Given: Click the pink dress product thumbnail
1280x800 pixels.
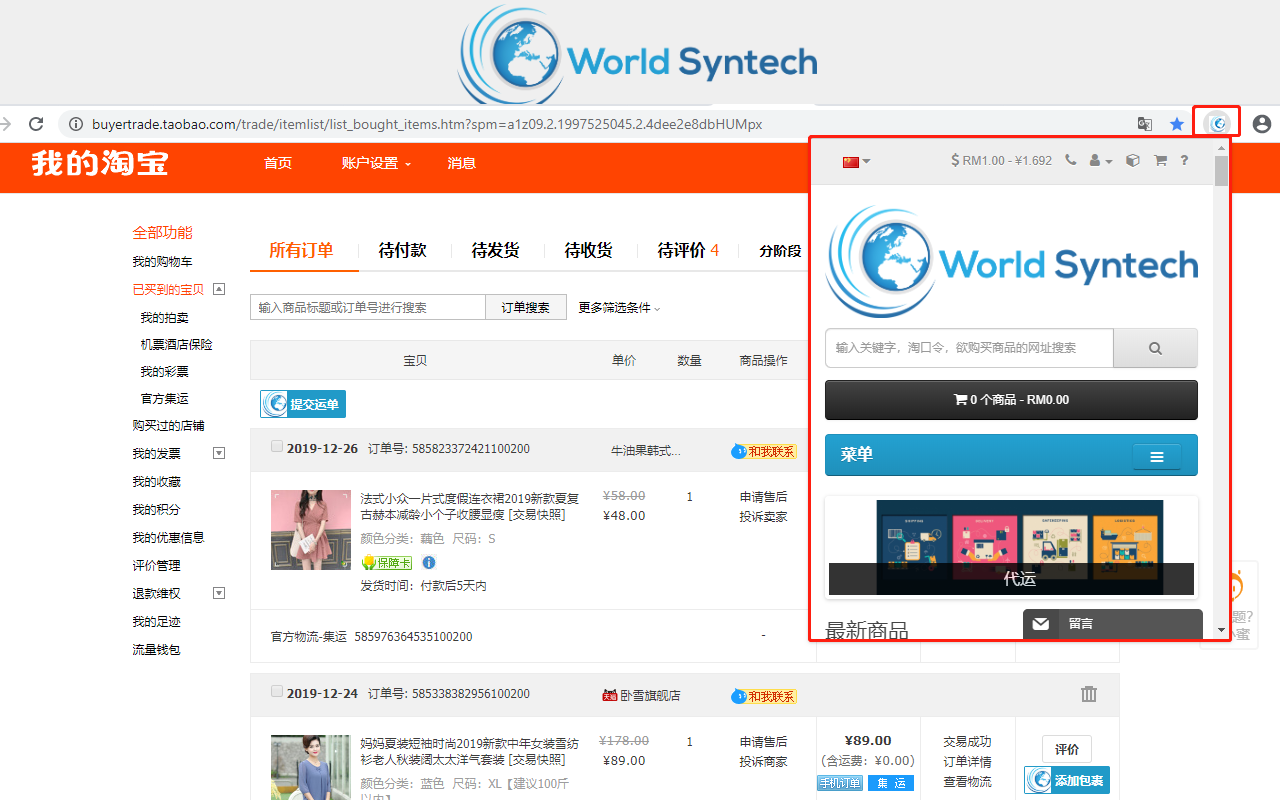Looking at the screenshot, I should pyautogui.click(x=311, y=530).
